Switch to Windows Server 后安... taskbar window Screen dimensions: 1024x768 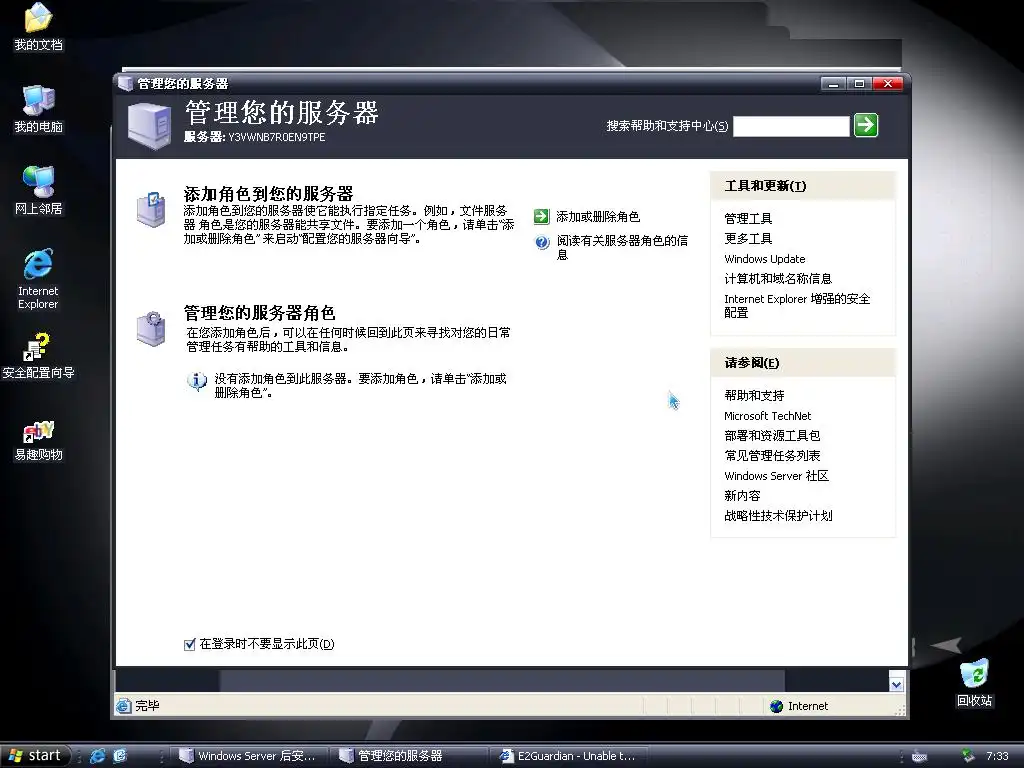tap(249, 756)
